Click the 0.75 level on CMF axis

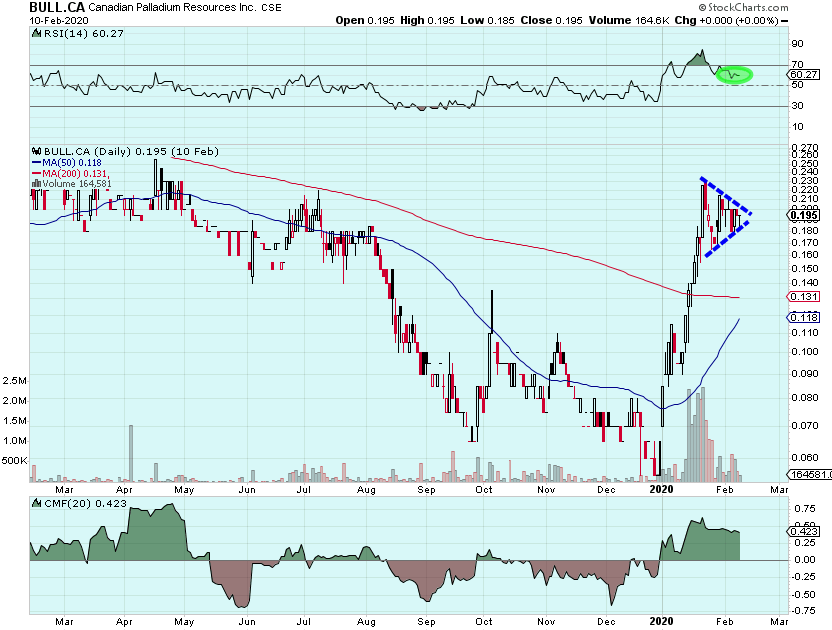pyautogui.click(x=805, y=508)
